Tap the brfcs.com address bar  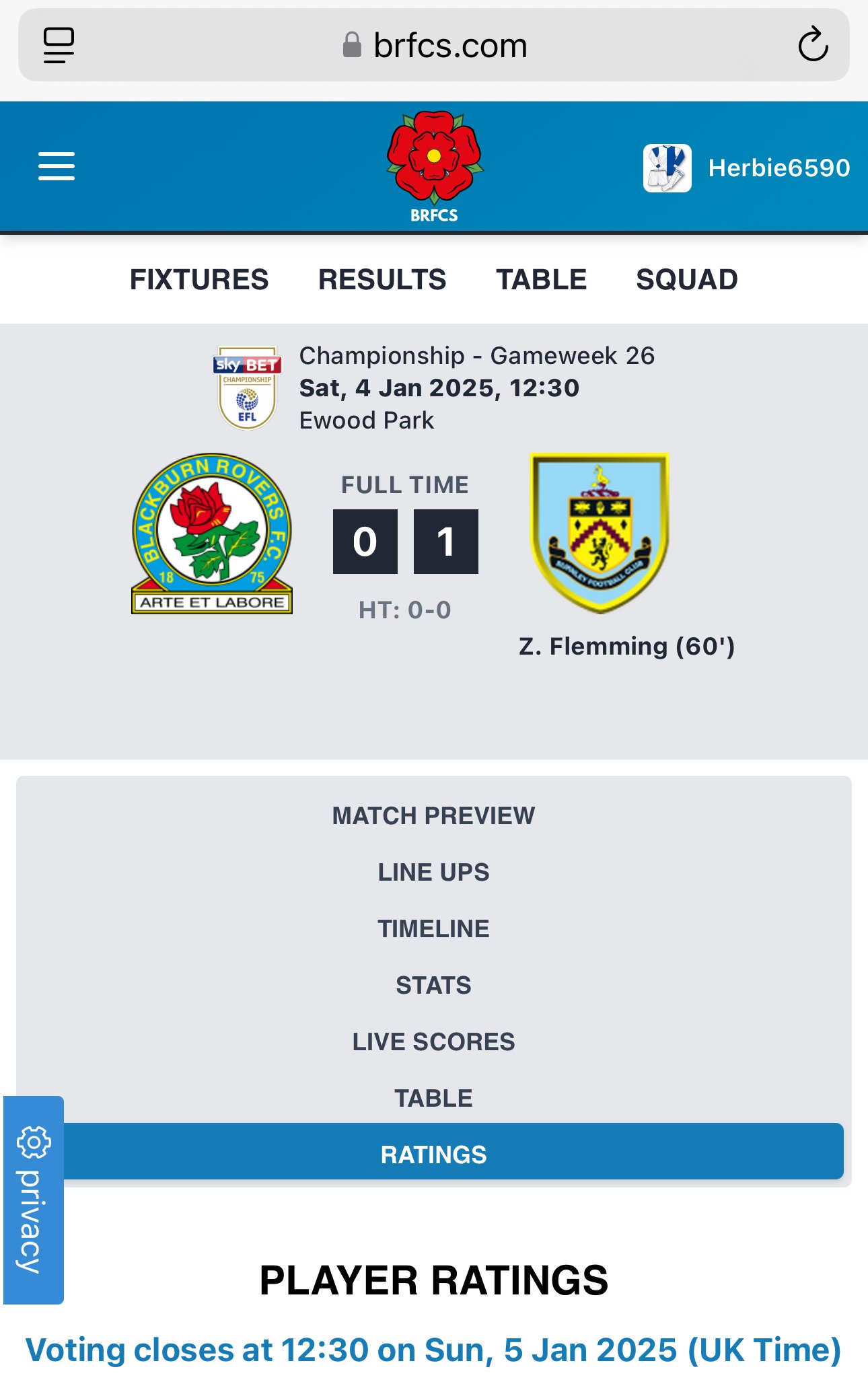434,45
